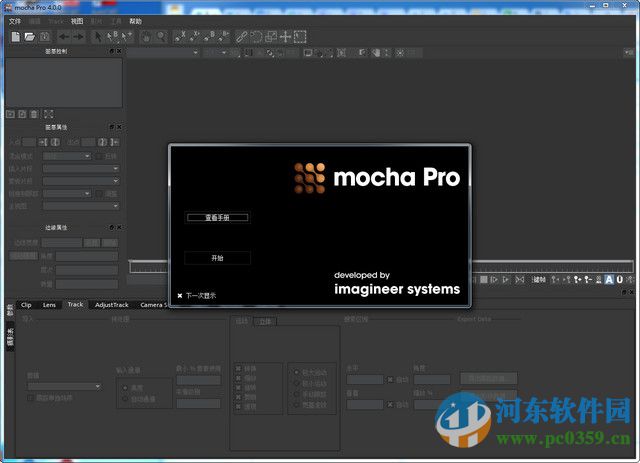640x463 pixels.
Task: Open the fourth short dropdown in layer properties
Action: (67, 194)
